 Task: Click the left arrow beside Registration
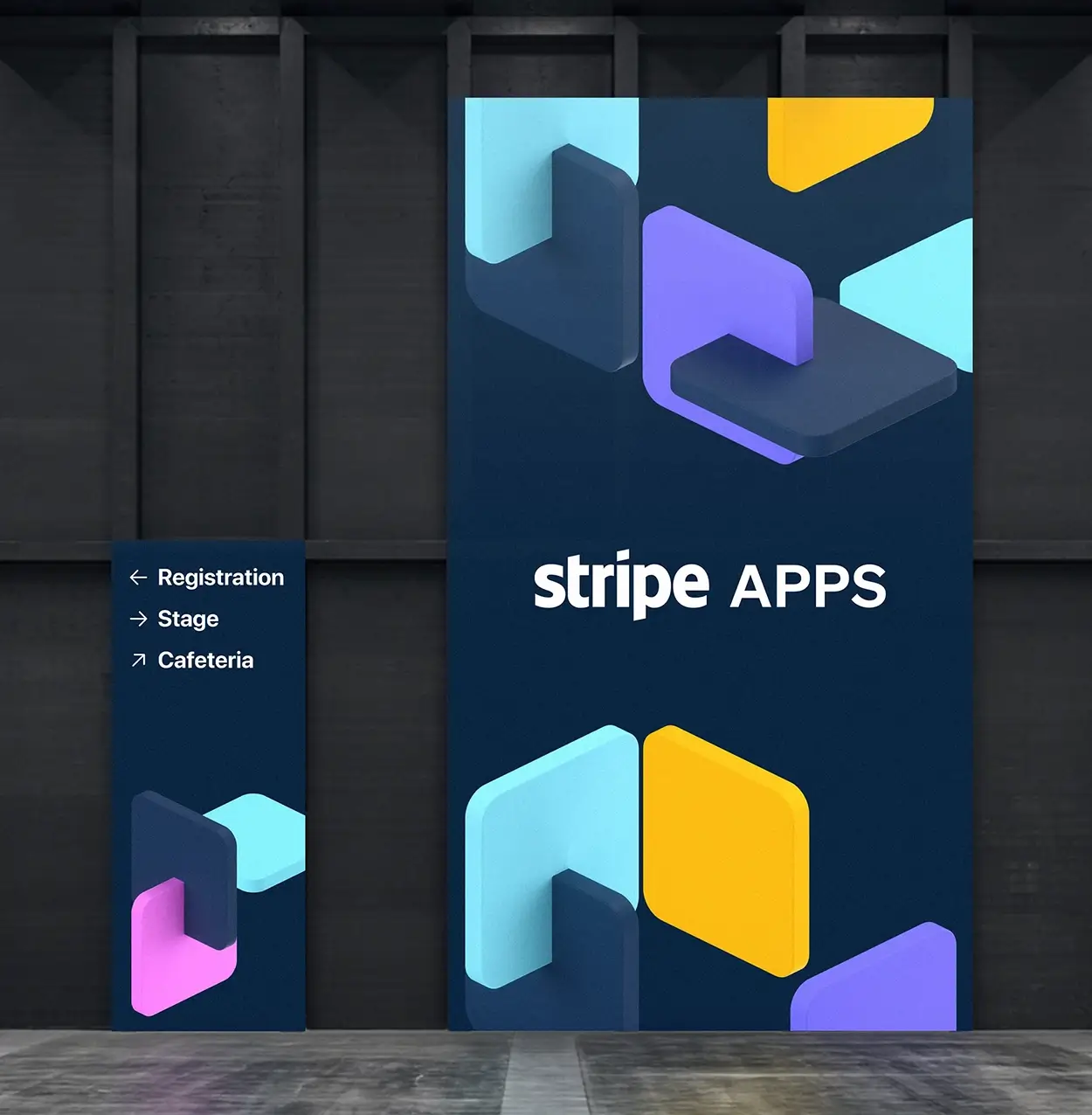(x=138, y=578)
